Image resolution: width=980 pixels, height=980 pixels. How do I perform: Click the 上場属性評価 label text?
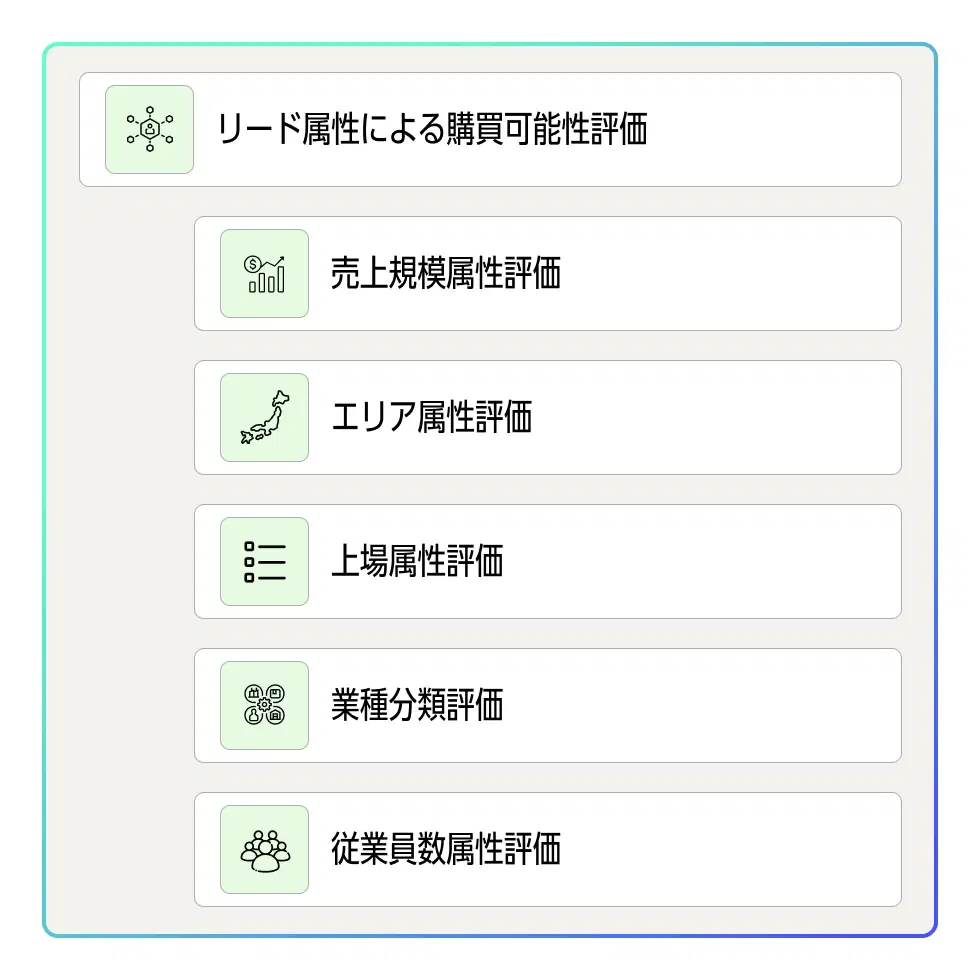pos(417,562)
